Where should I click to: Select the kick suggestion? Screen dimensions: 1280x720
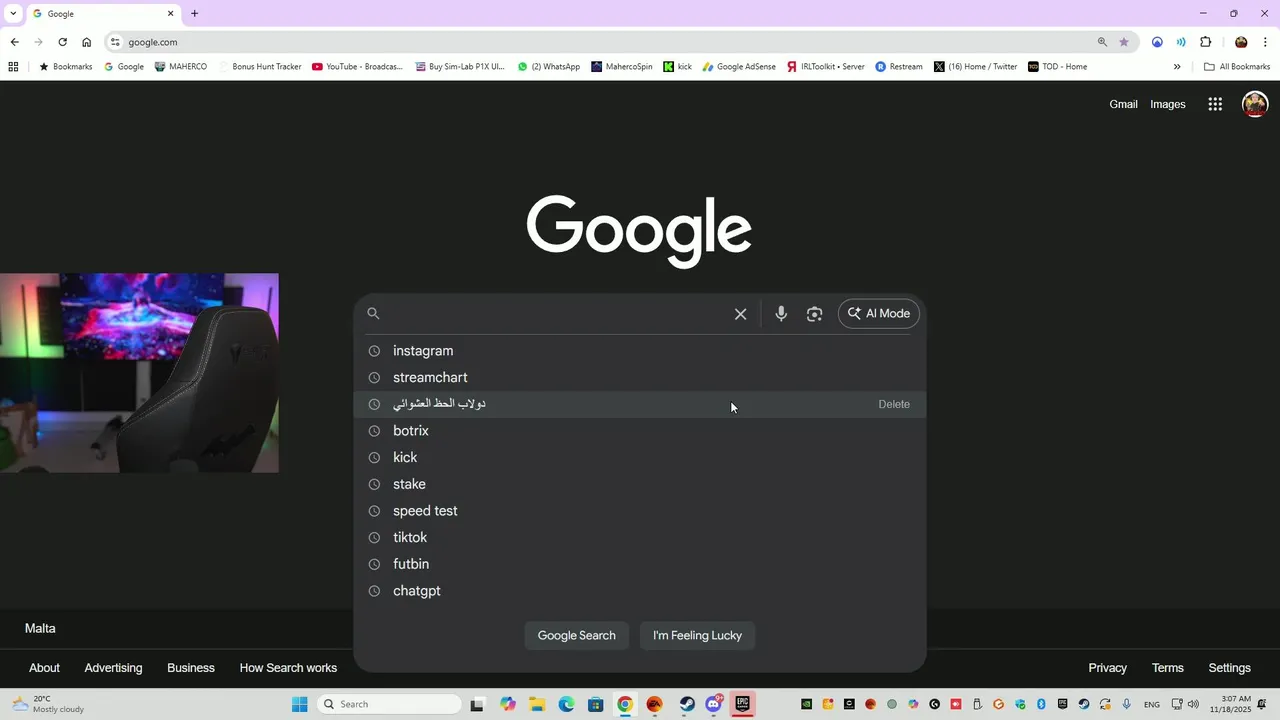point(640,458)
